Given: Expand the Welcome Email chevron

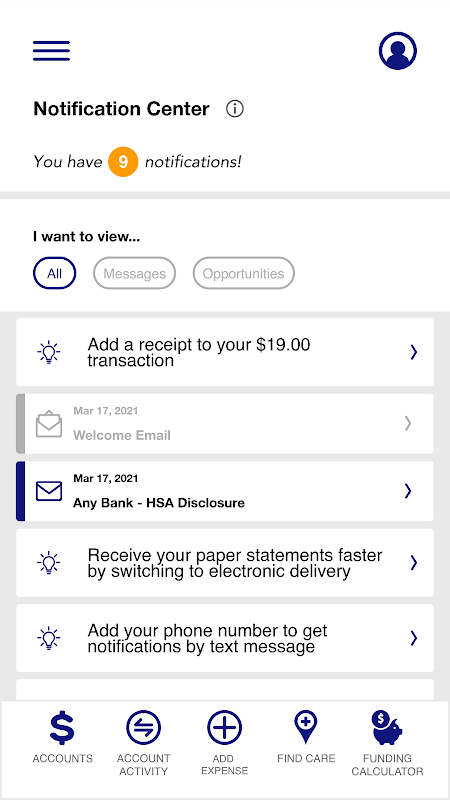Looking at the screenshot, I should (x=408, y=423).
